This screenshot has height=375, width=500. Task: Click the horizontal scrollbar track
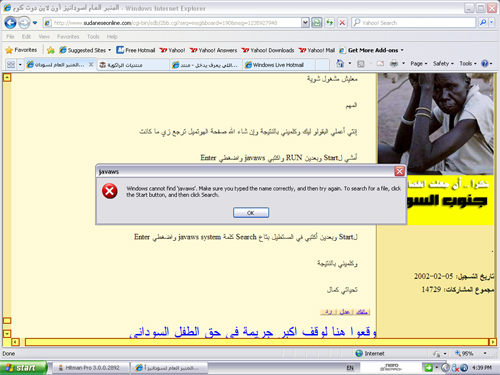coord(256,342)
